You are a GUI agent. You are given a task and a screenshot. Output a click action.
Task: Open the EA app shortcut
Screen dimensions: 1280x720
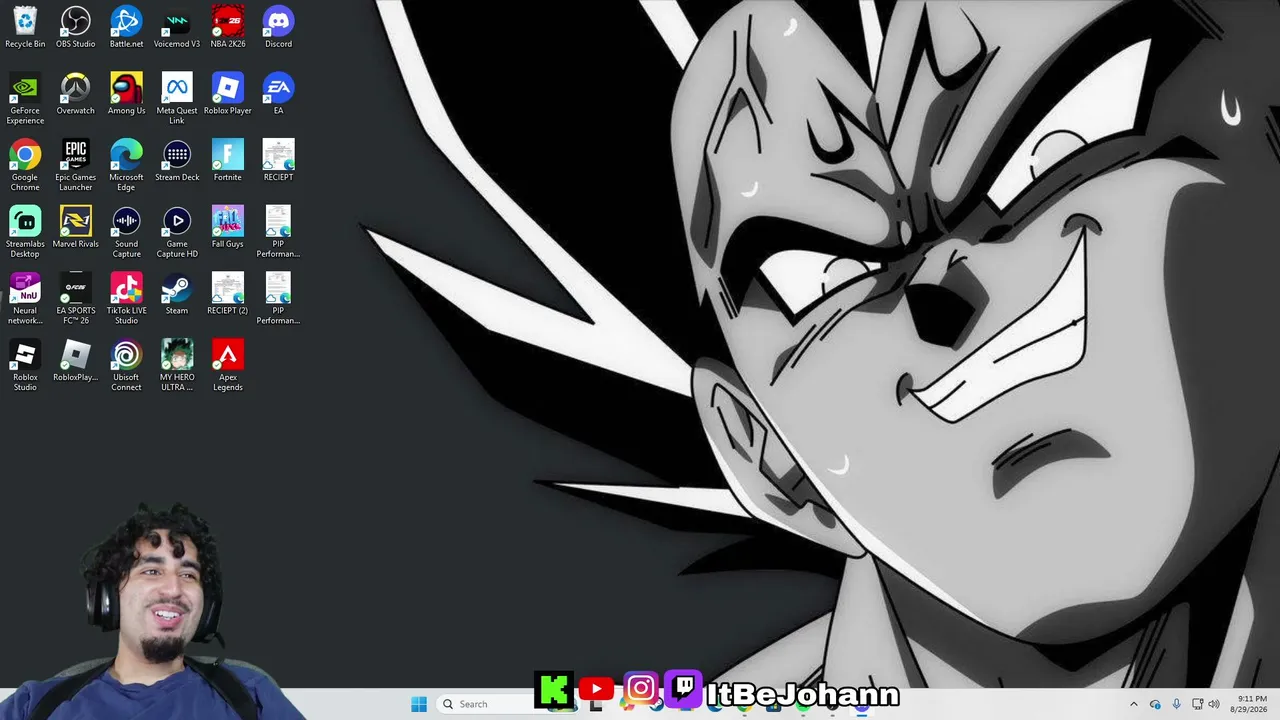pyautogui.click(x=278, y=94)
